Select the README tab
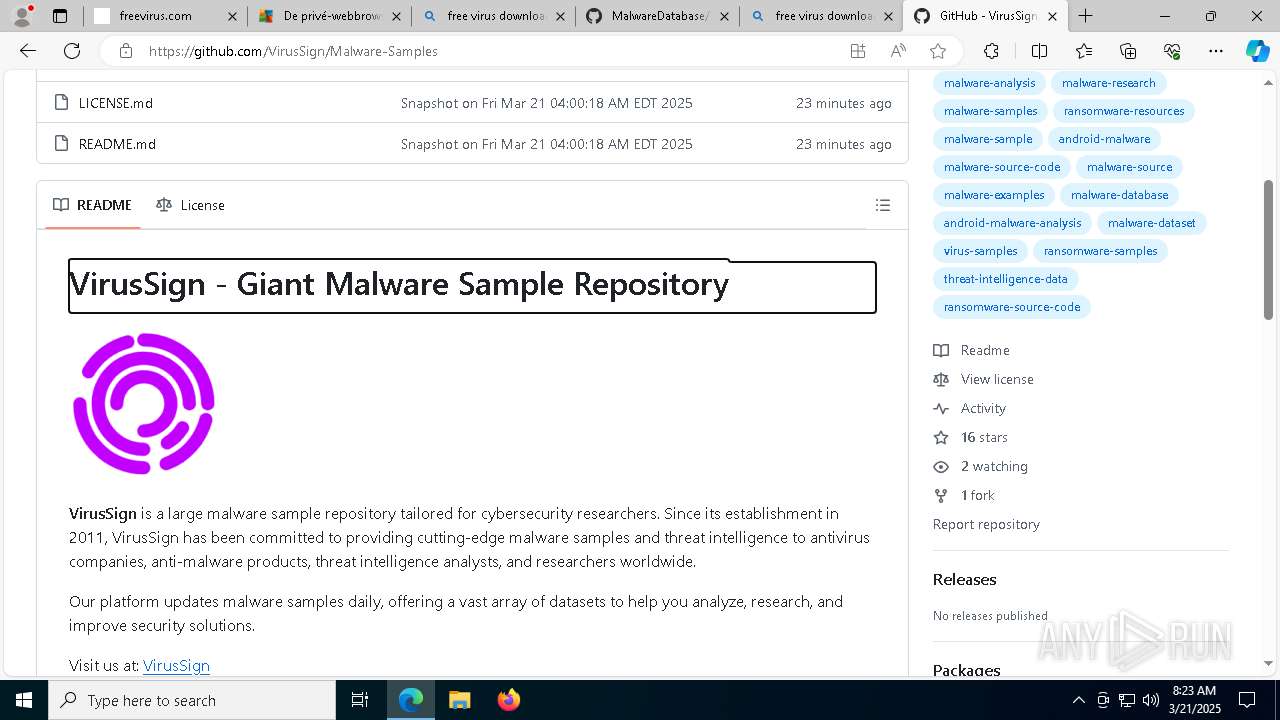 pyautogui.click(x=92, y=205)
